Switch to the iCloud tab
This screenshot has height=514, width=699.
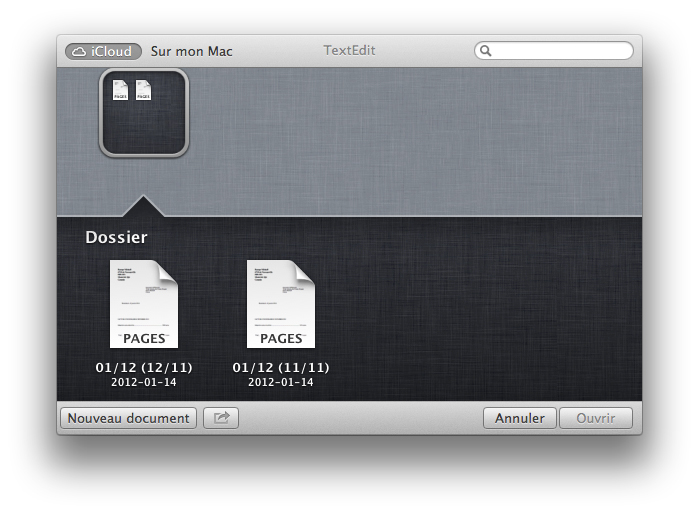click(x=103, y=51)
